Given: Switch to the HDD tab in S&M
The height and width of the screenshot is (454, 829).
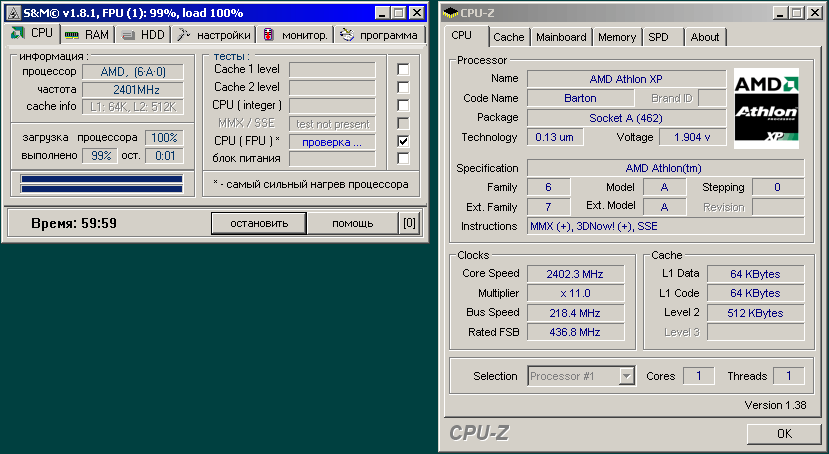Looking at the screenshot, I should [143, 35].
